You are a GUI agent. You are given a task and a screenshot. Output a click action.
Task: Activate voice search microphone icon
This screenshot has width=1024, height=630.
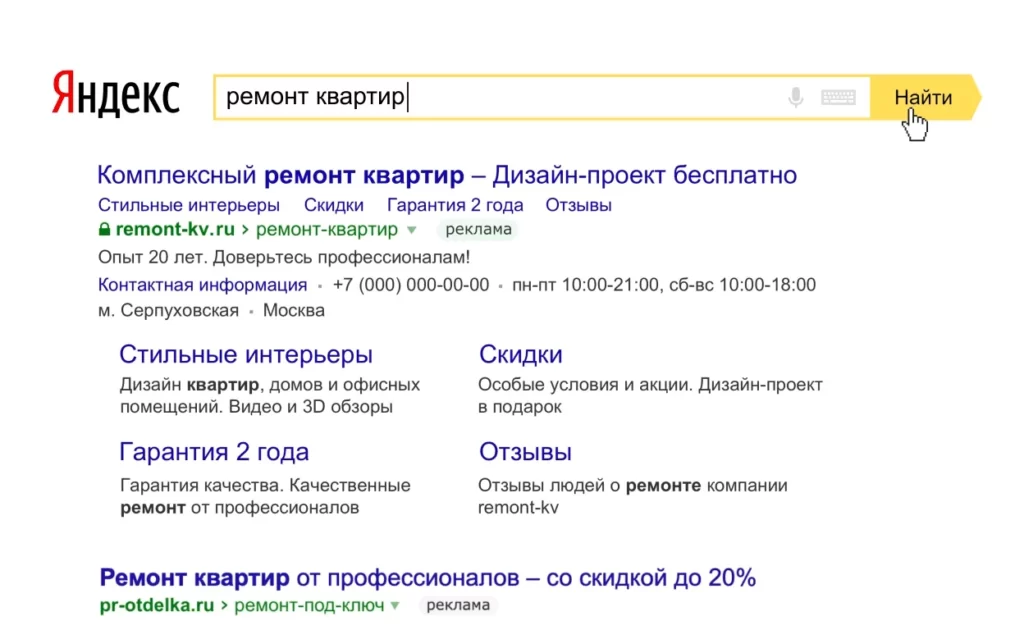click(795, 98)
